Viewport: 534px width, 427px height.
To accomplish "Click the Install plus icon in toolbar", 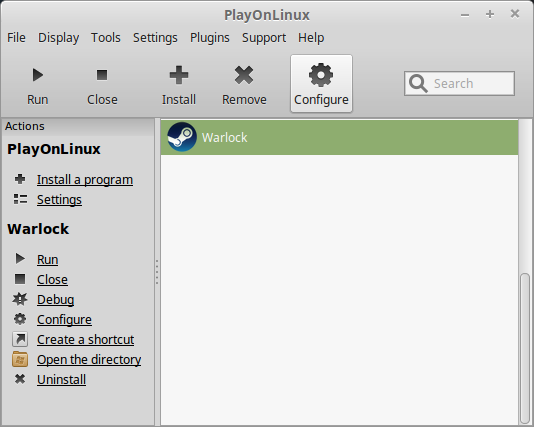I will coord(179,75).
